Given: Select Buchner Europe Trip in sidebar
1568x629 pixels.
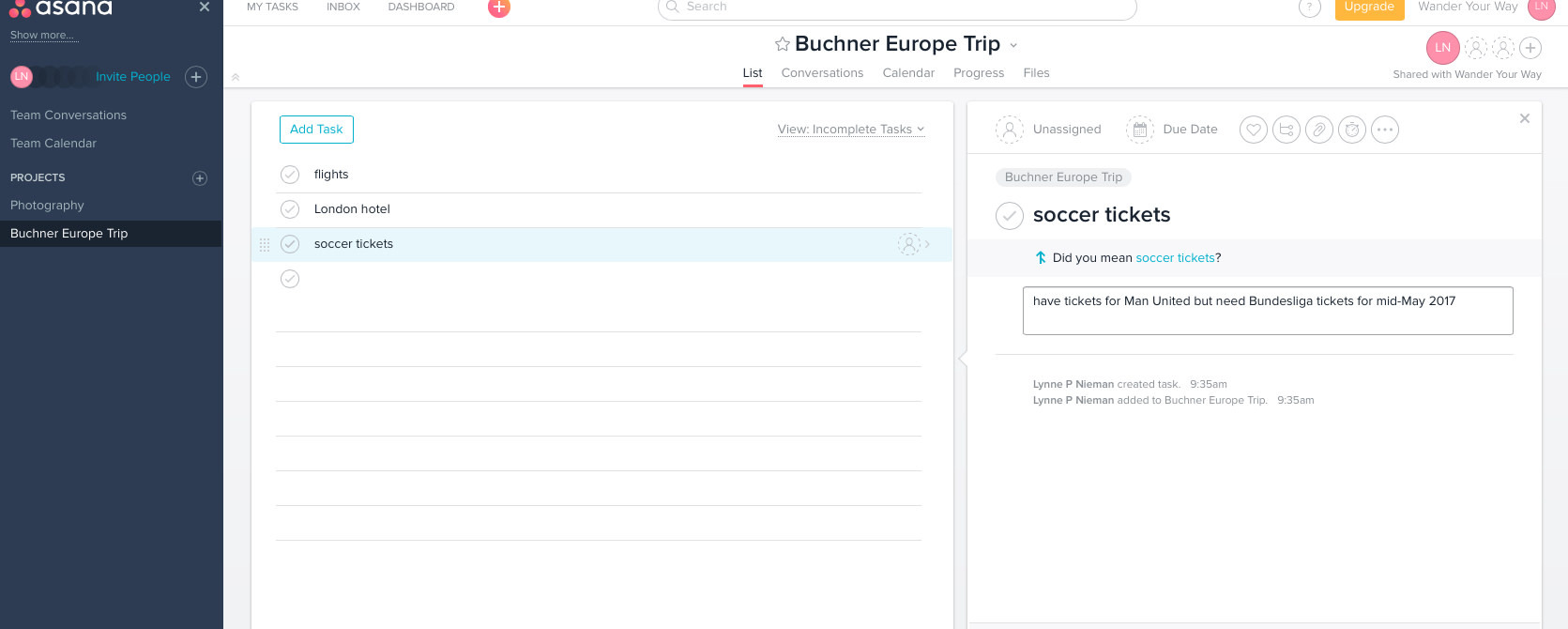Looking at the screenshot, I should [111, 234].
